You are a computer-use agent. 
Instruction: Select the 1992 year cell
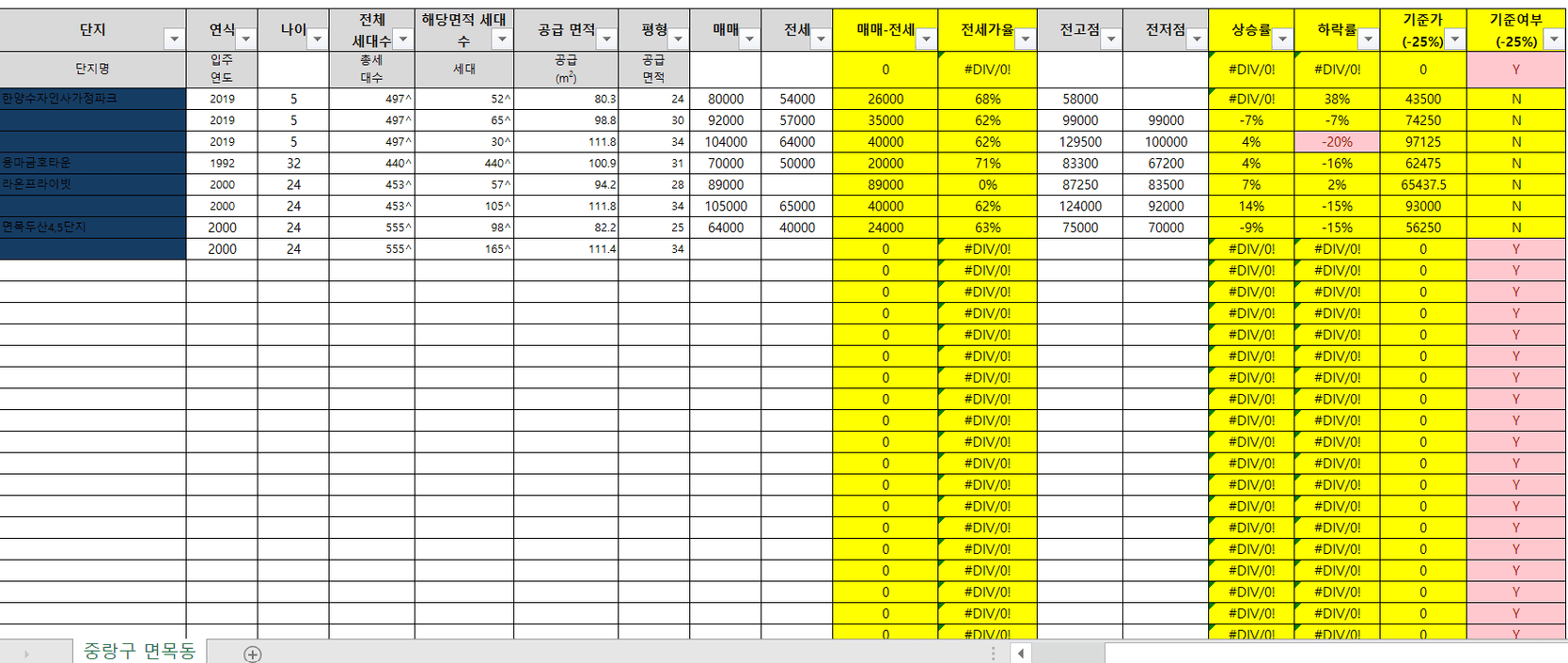[222, 163]
